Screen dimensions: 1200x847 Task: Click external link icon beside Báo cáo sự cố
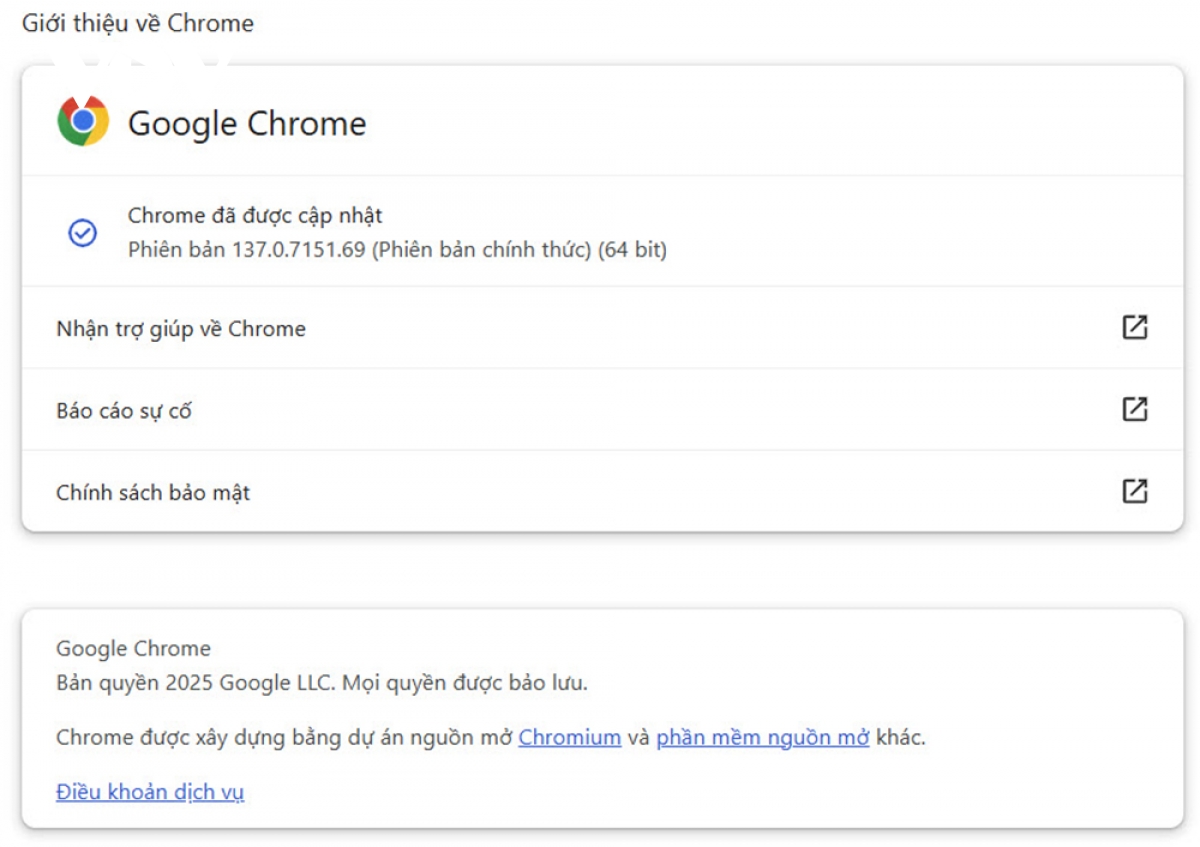[x=1134, y=410]
